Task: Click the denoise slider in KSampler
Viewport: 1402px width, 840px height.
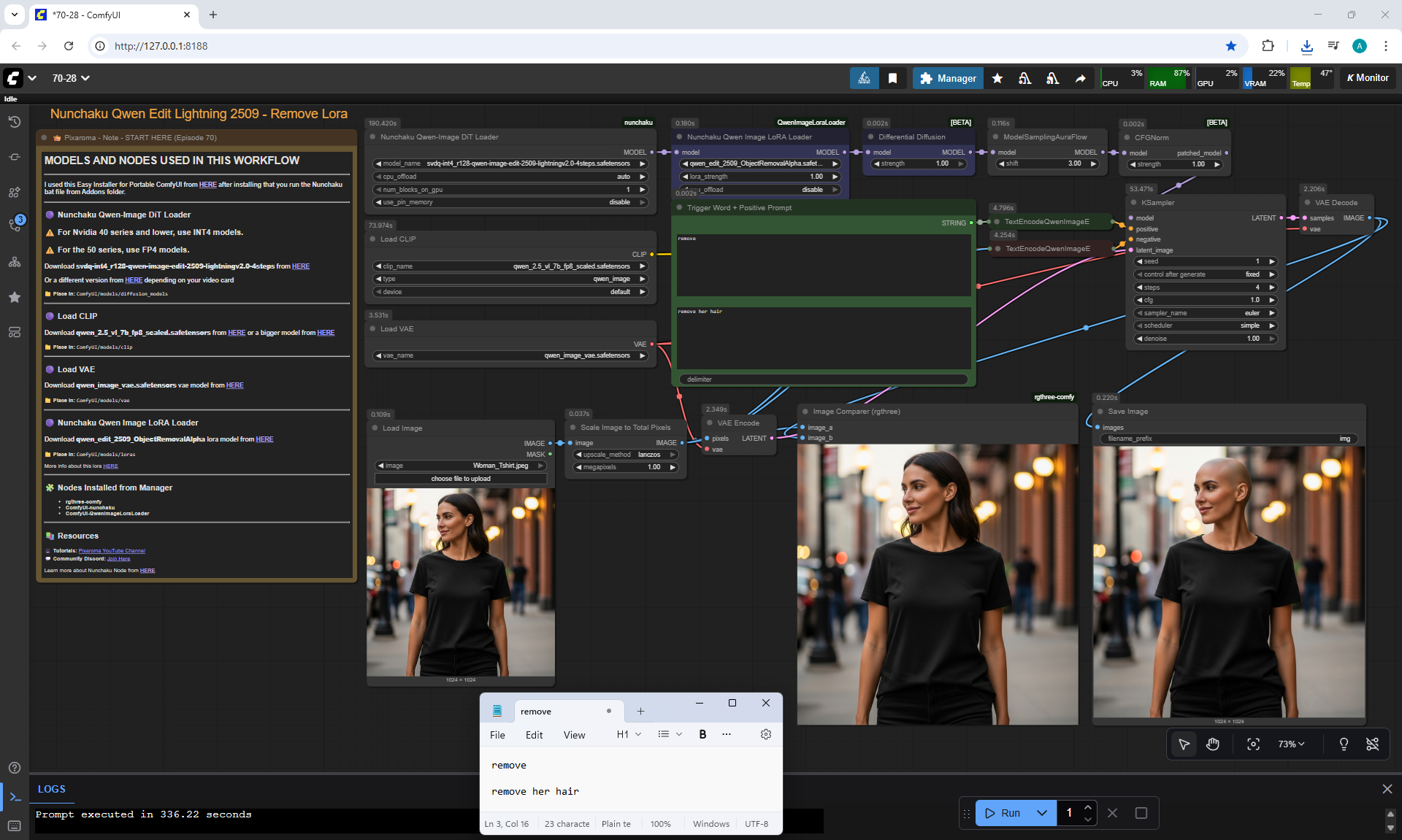Action: pyautogui.click(x=1206, y=339)
